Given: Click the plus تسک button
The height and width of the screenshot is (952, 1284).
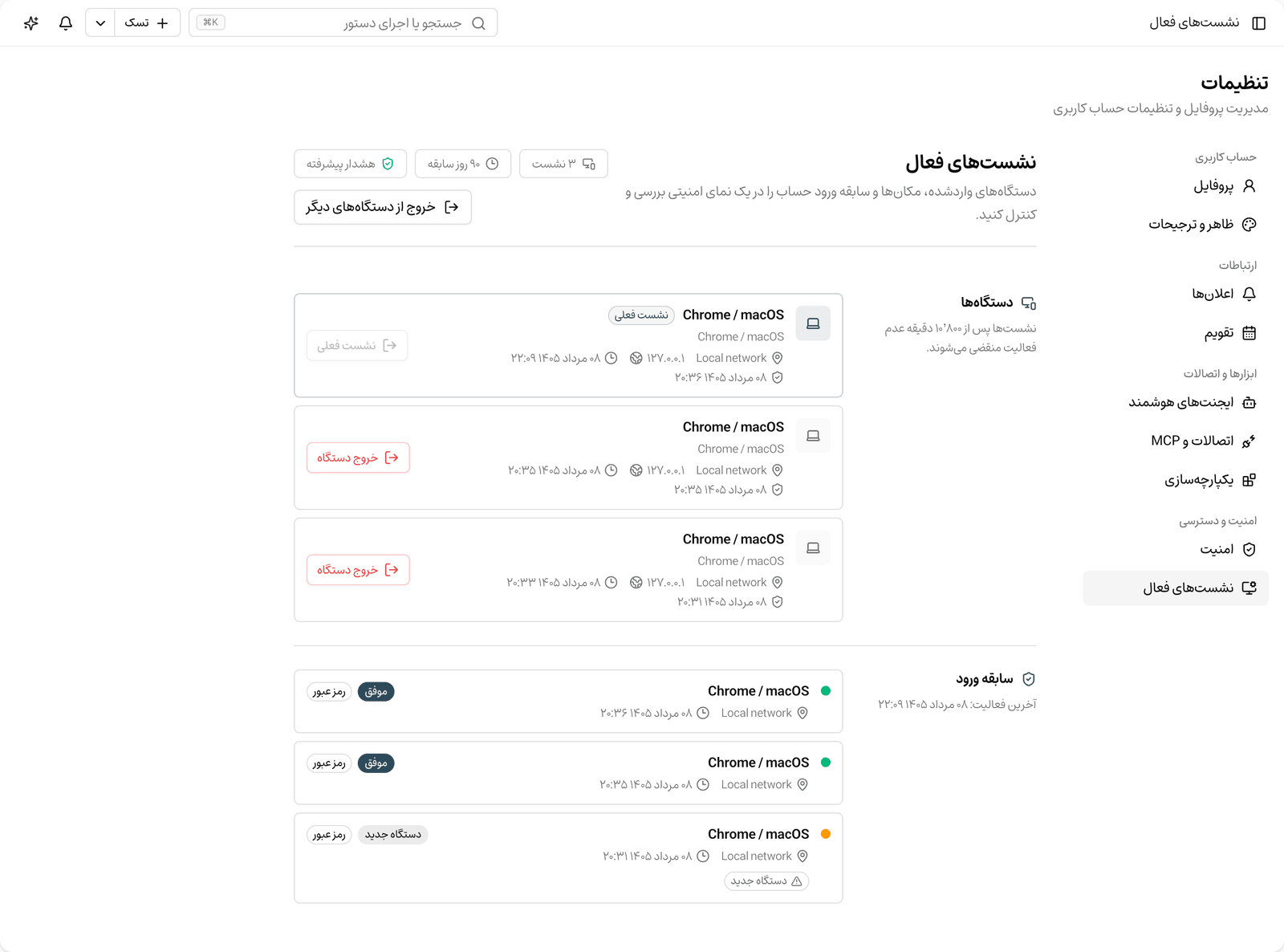Looking at the screenshot, I should [147, 23].
